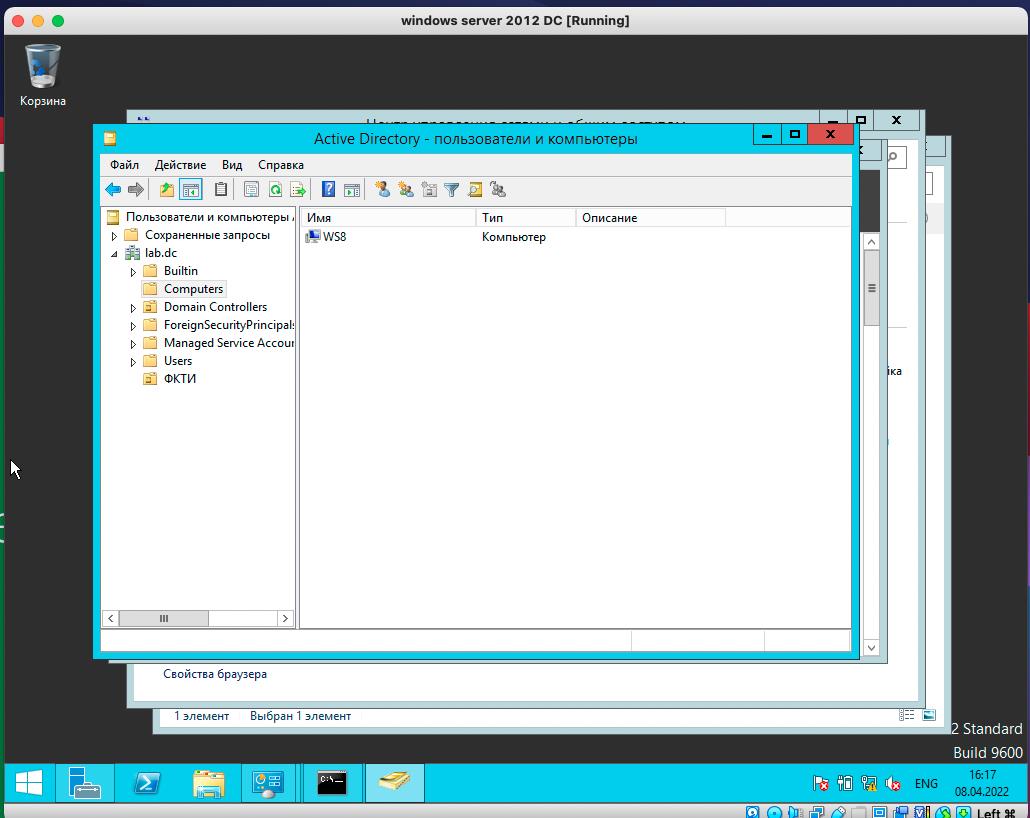Click tree pane scroll right arrow
The width and height of the screenshot is (1030, 818).
coord(285,618)
